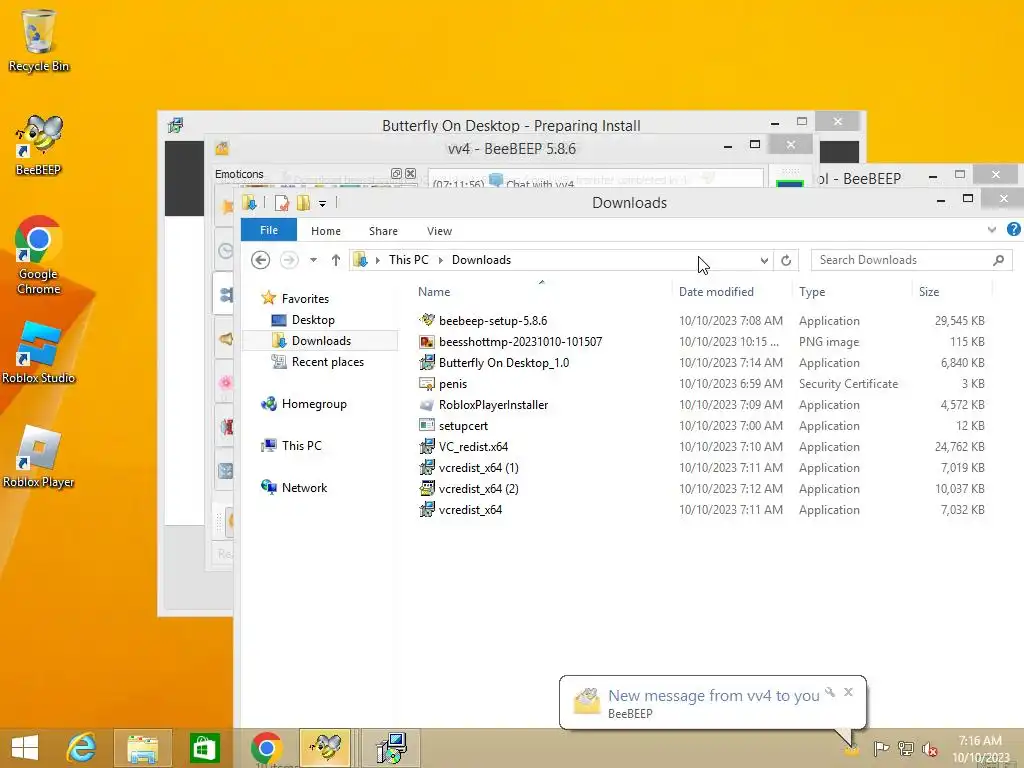Sort by the Size column header
Screen dimensions: 1024x768
pyautogui.click(x=929, y=292)
